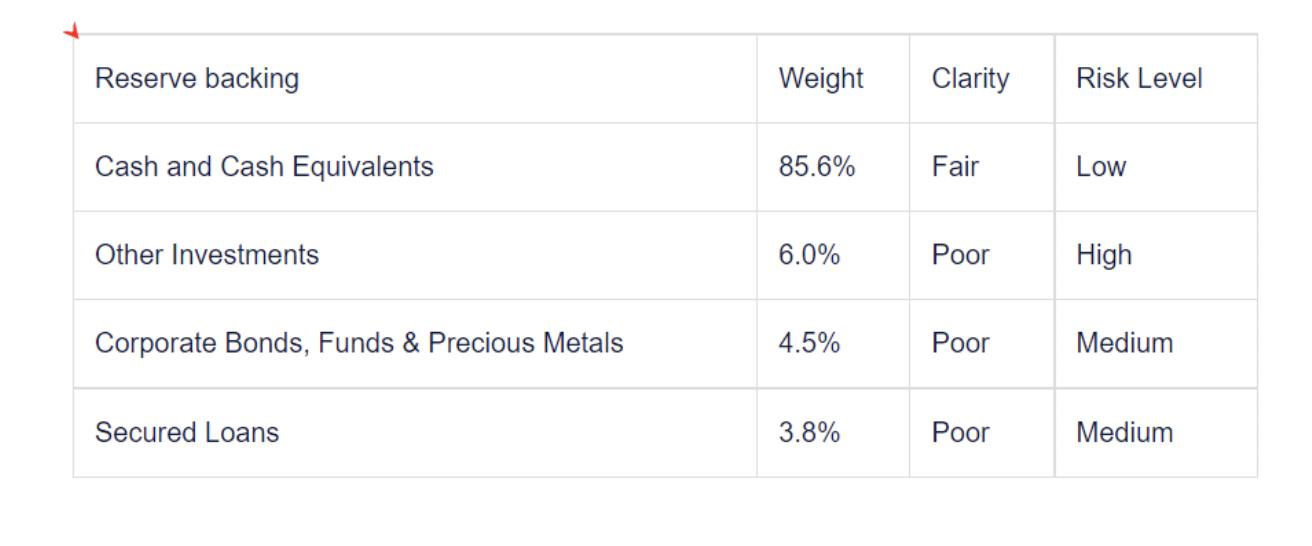The image size is (1312, 546).
Task: Select the Reserve backing header cell
Action: (197, 78)
